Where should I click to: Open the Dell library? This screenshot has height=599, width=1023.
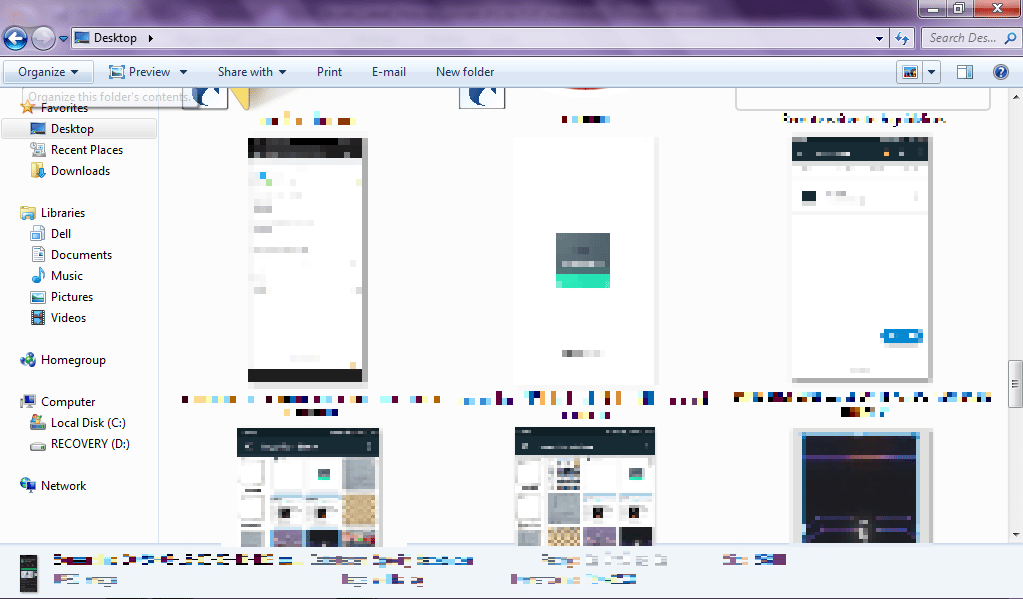(x=61, y=234)
